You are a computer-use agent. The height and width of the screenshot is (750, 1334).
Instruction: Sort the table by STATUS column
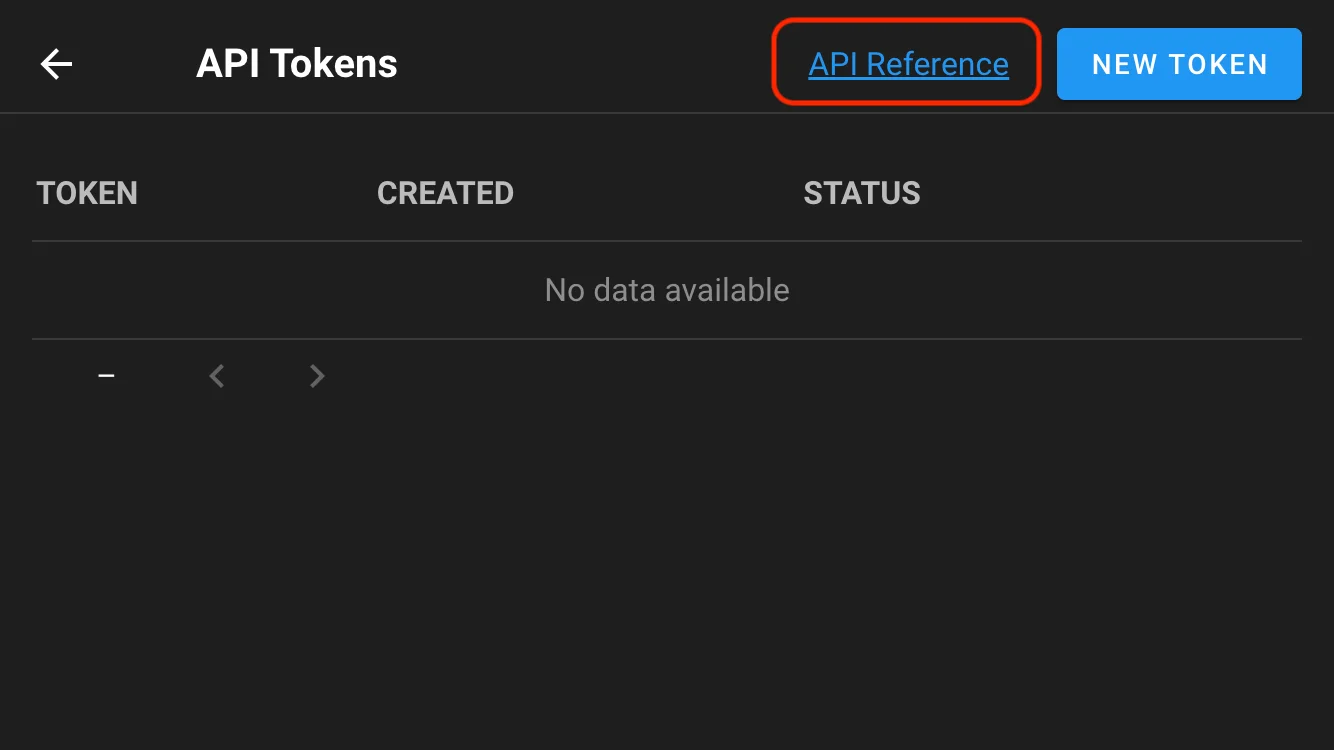(x=861, y=193)
